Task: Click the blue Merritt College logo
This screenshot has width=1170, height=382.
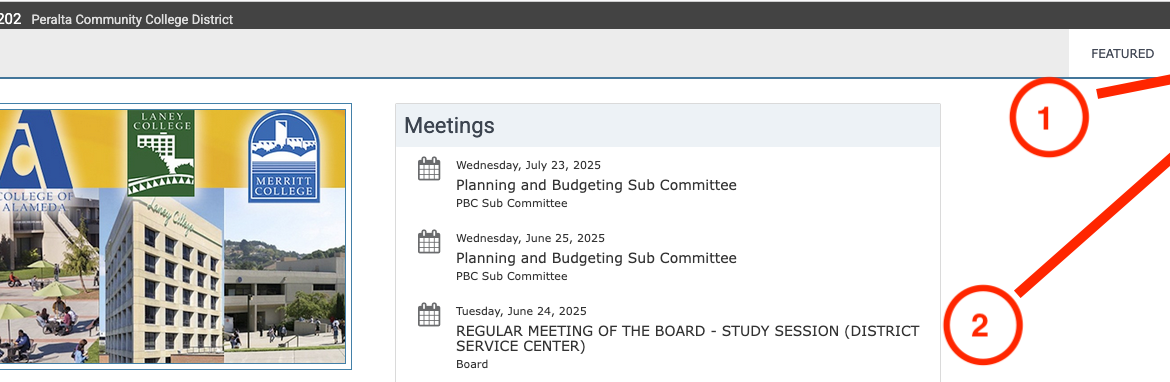Action: [x=284, y=157]
